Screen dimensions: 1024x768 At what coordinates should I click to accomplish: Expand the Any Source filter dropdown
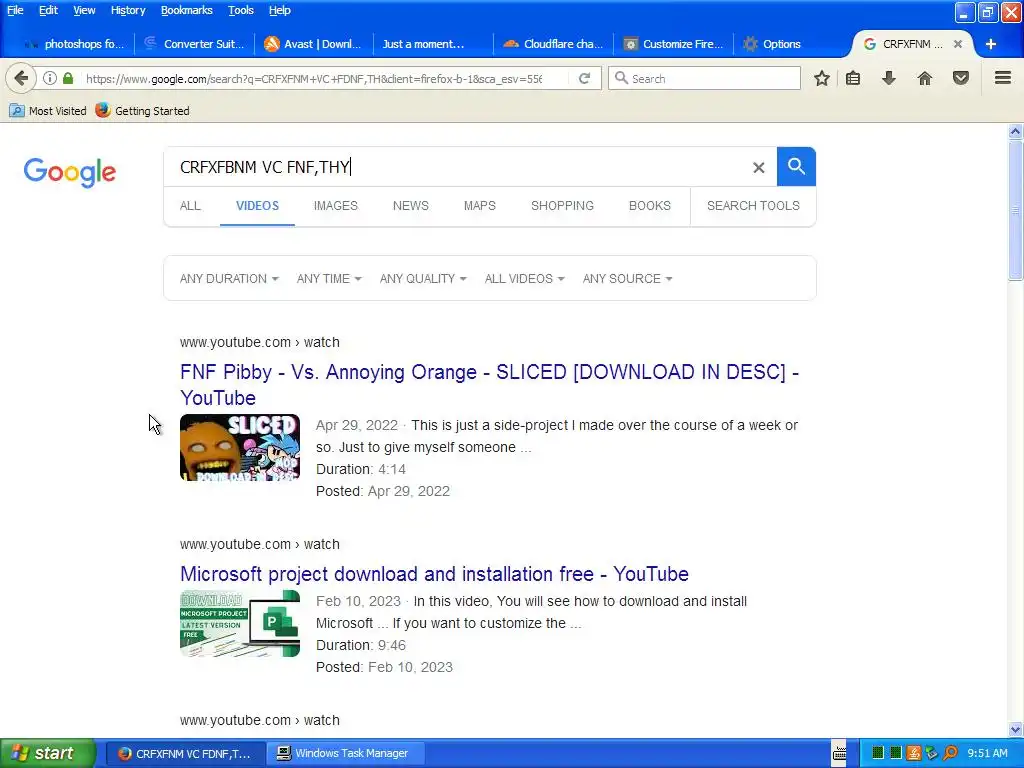628,279
